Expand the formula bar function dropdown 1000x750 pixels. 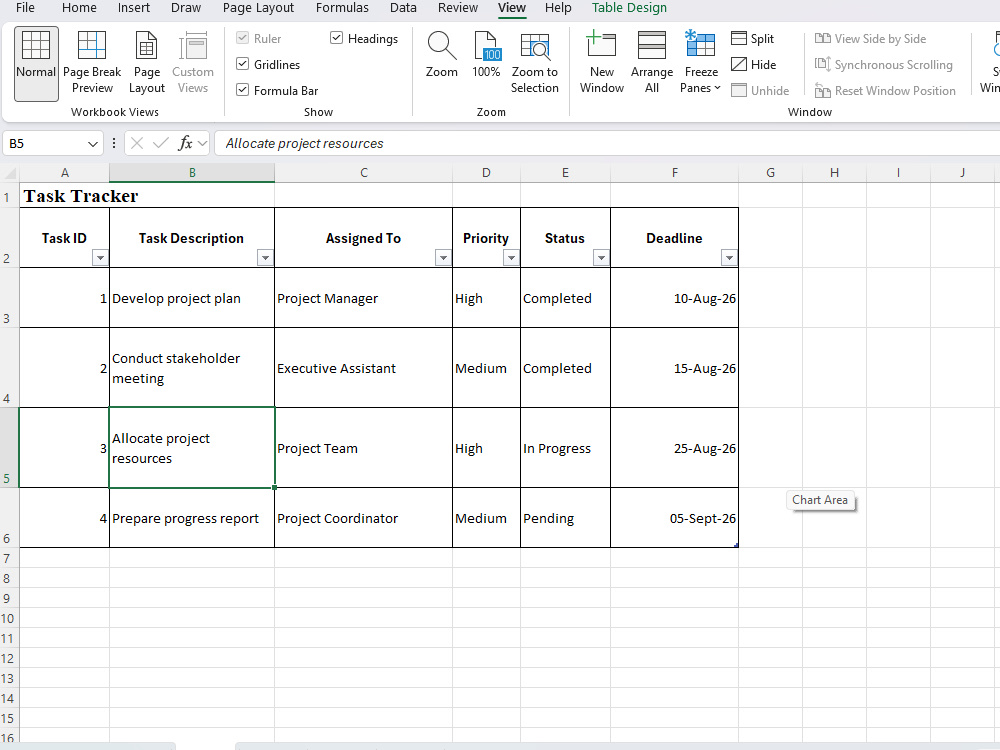click(203, 143)
